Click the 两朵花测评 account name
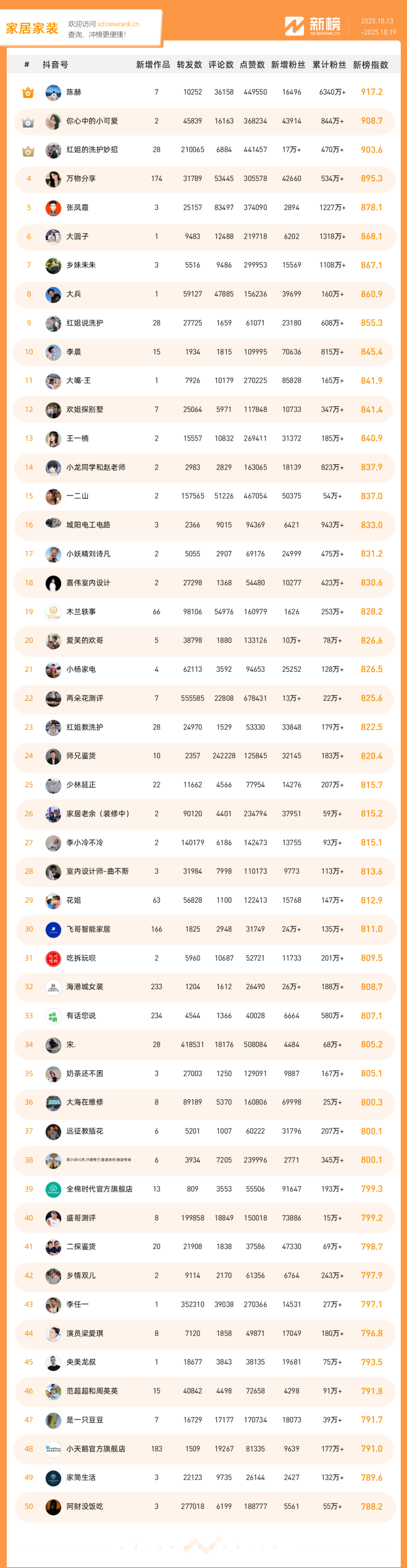This screenshot has width=407, height=1568. 84,698
